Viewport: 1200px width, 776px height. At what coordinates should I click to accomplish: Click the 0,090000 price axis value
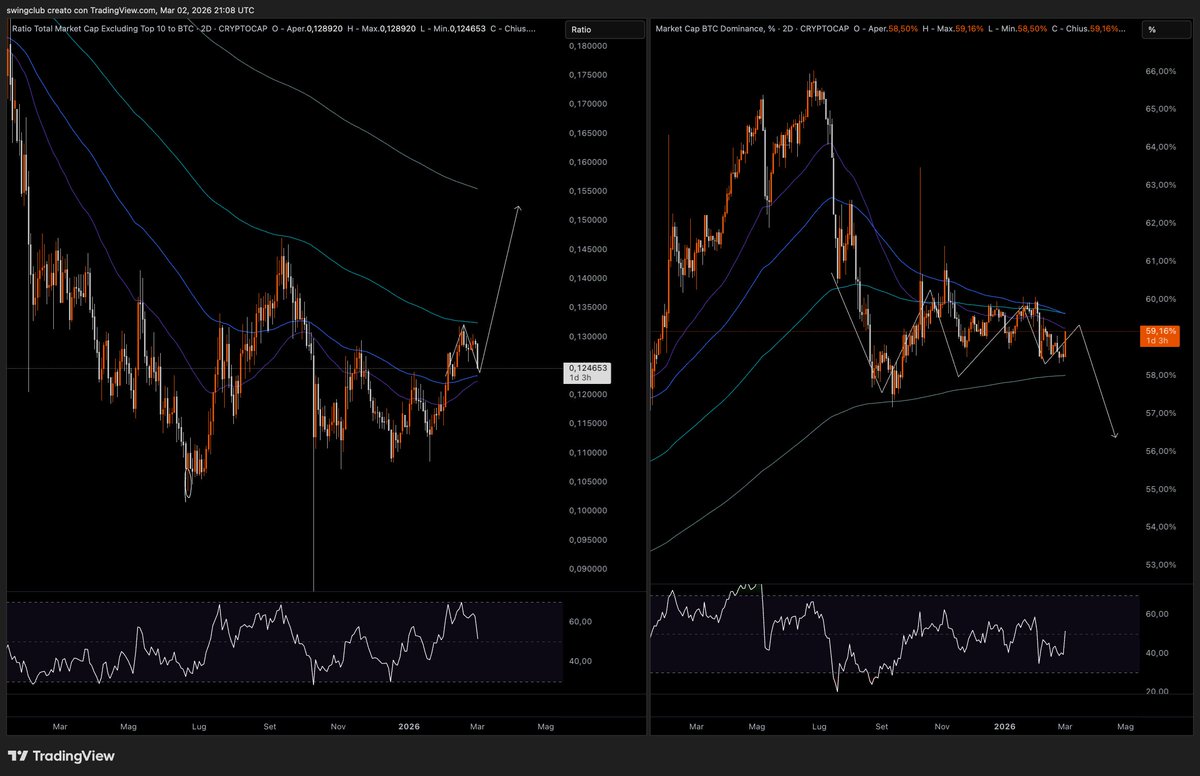(x=588, y=568)
